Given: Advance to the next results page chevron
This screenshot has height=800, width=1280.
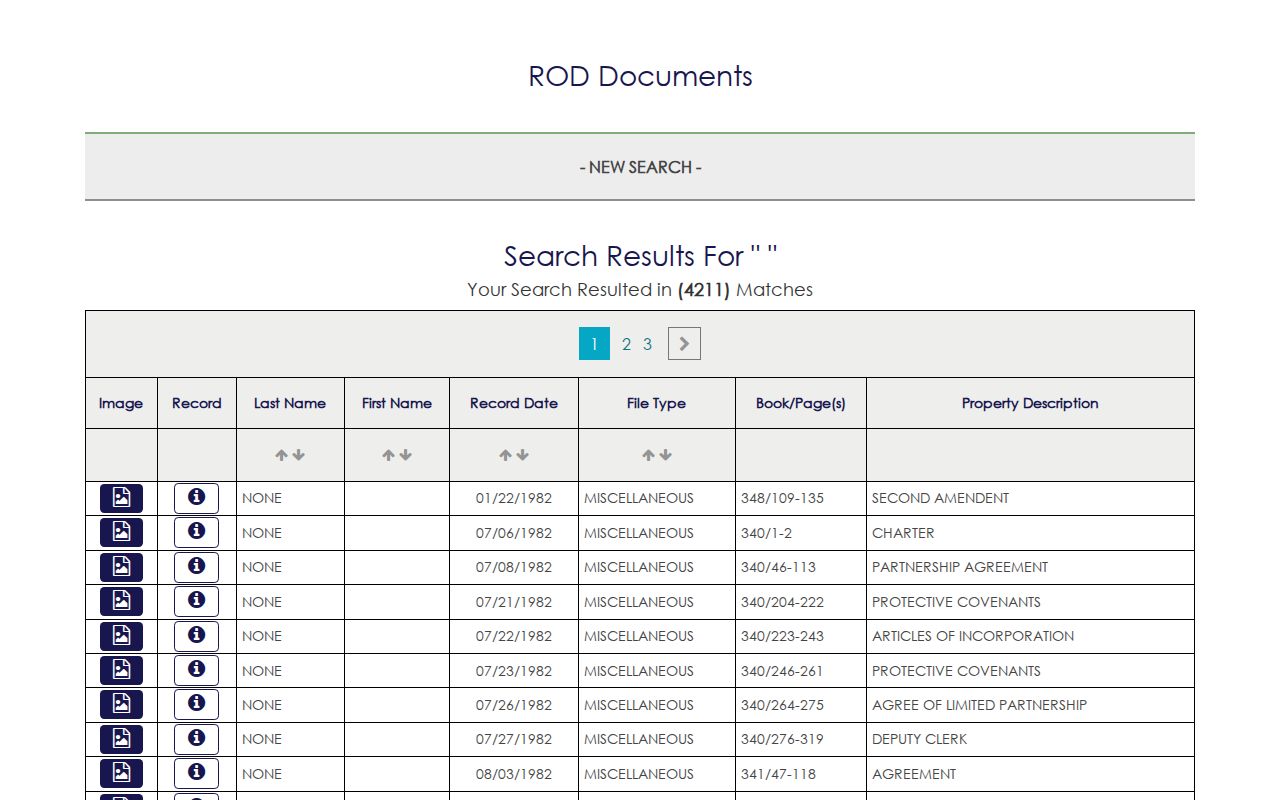Looking at the screenshot, I should tap(684, 344).
